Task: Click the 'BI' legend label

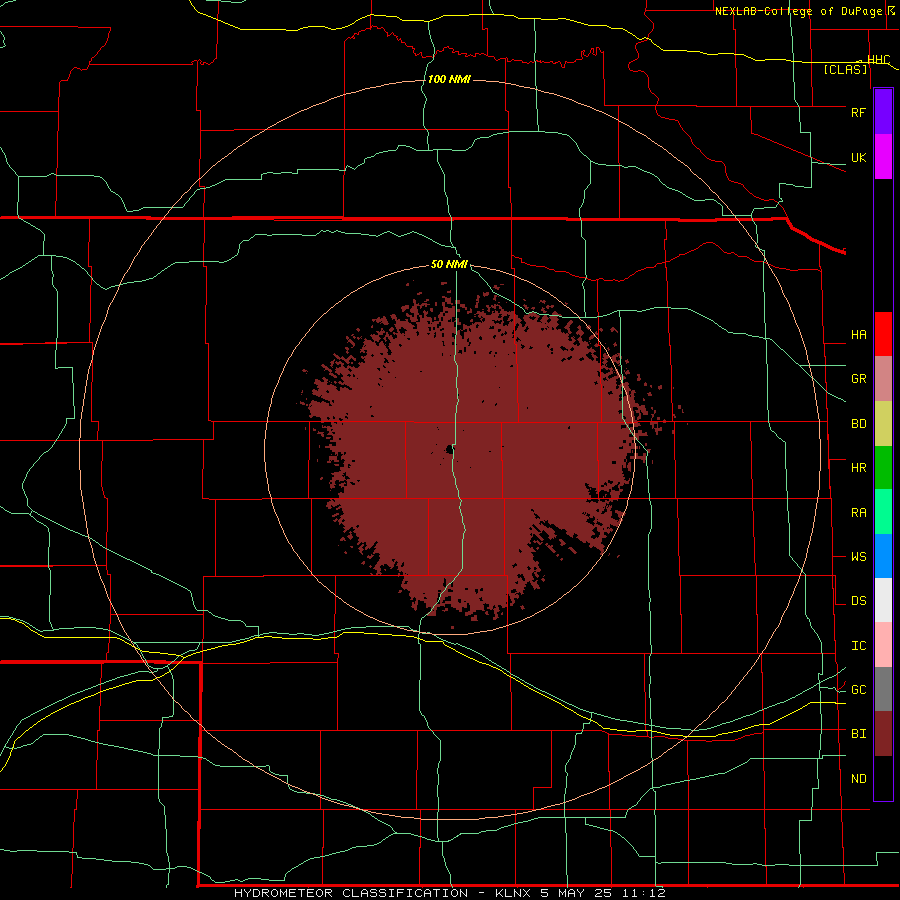Action: pyautogui.click(x=858, y=734)
